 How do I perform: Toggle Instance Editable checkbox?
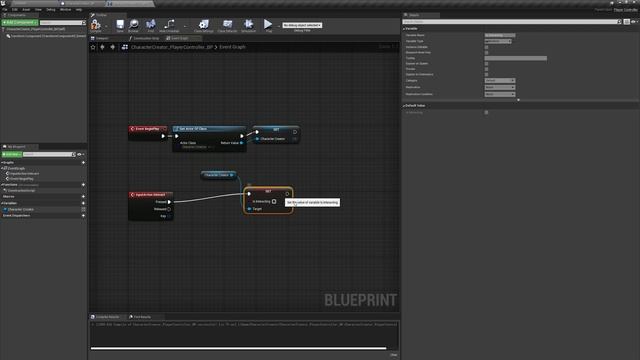tap(486, 47)
